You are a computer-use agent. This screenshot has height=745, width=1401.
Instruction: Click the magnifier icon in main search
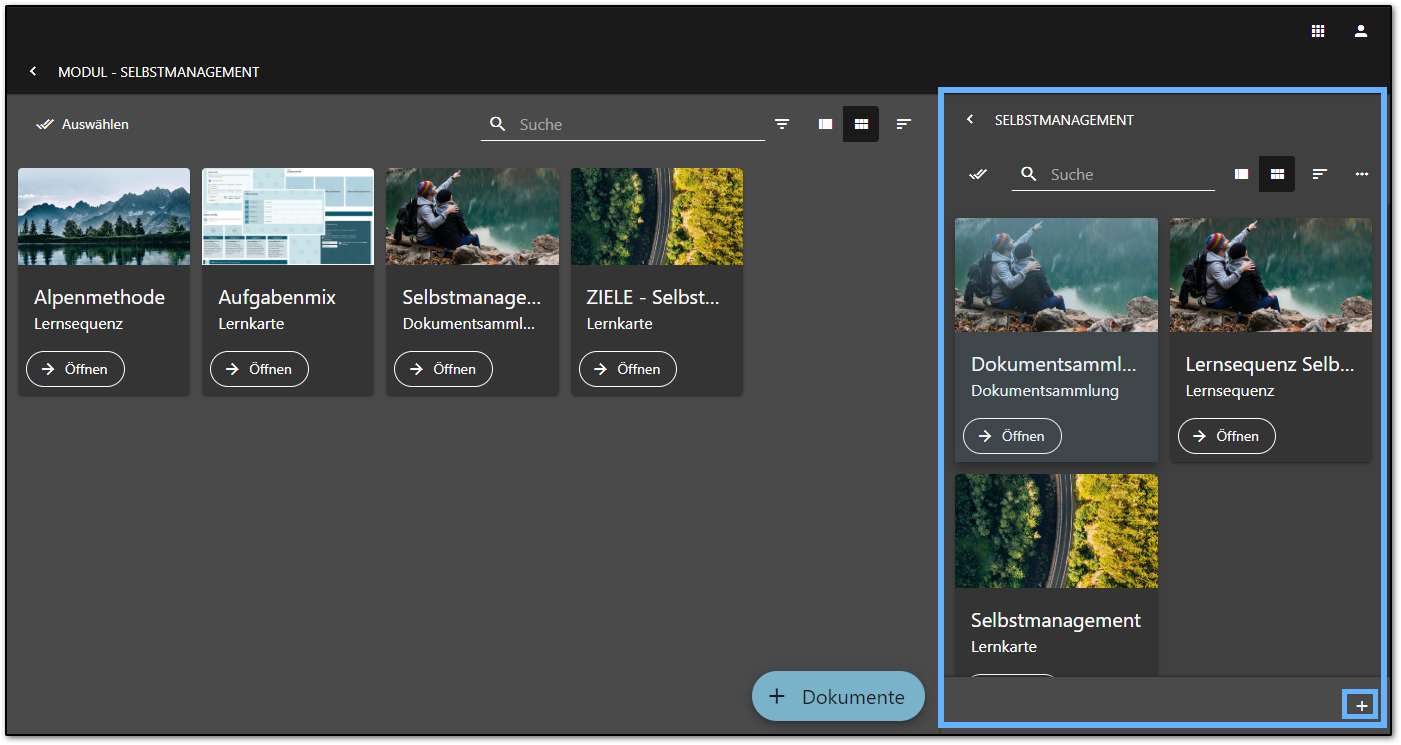tap(498, 124)
